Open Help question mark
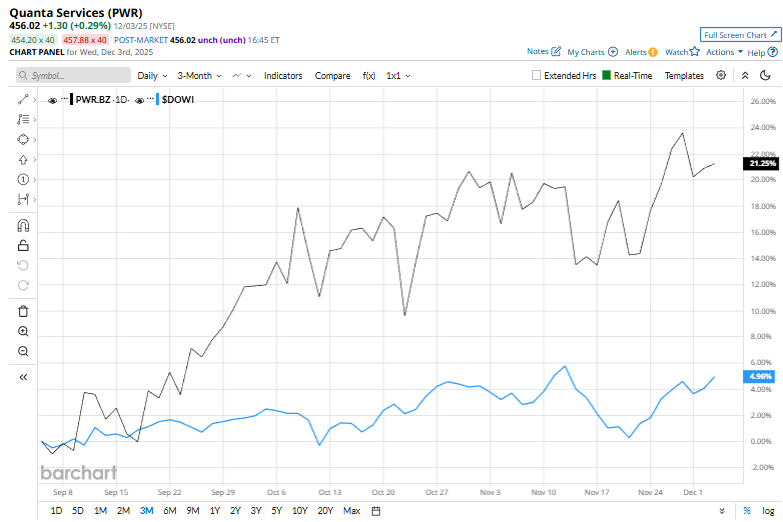The image size is (783, 522). (773, 52)
